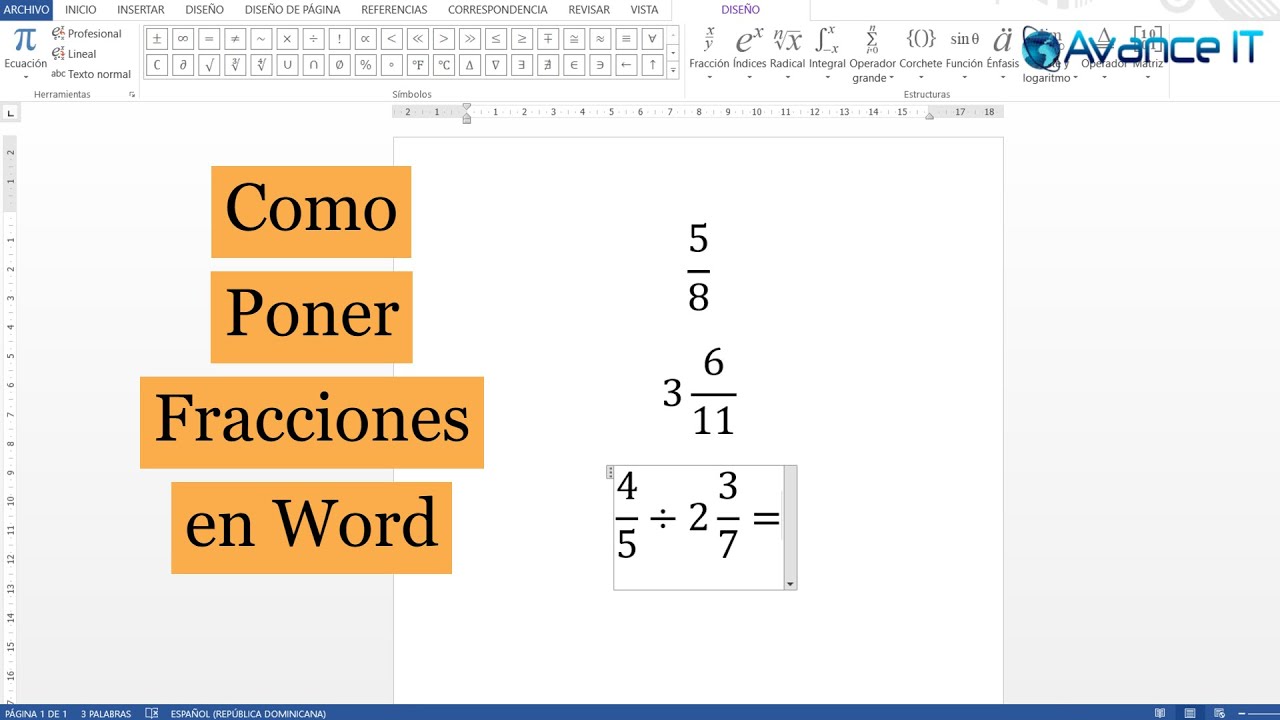Insert the proportional-to ∝ symbol
The height and width of the screenshot is (720, 1280).
[365, 39]
